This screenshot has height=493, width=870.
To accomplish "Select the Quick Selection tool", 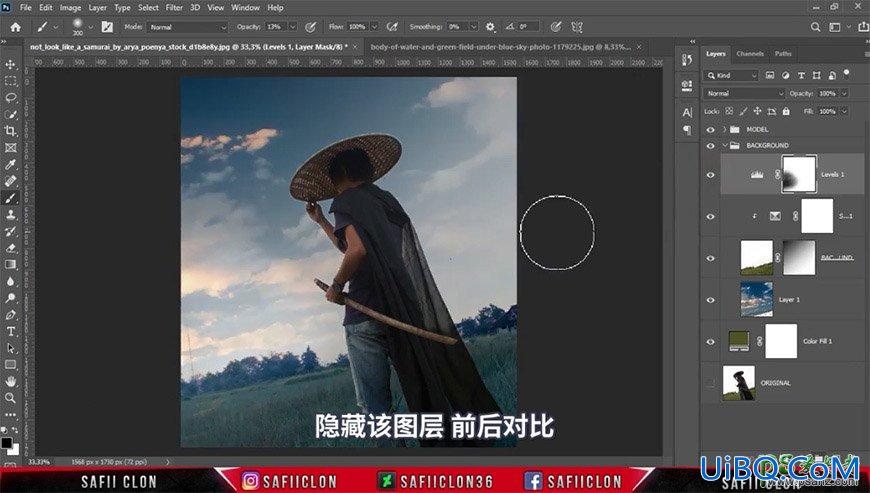I will tap(11, 114).
